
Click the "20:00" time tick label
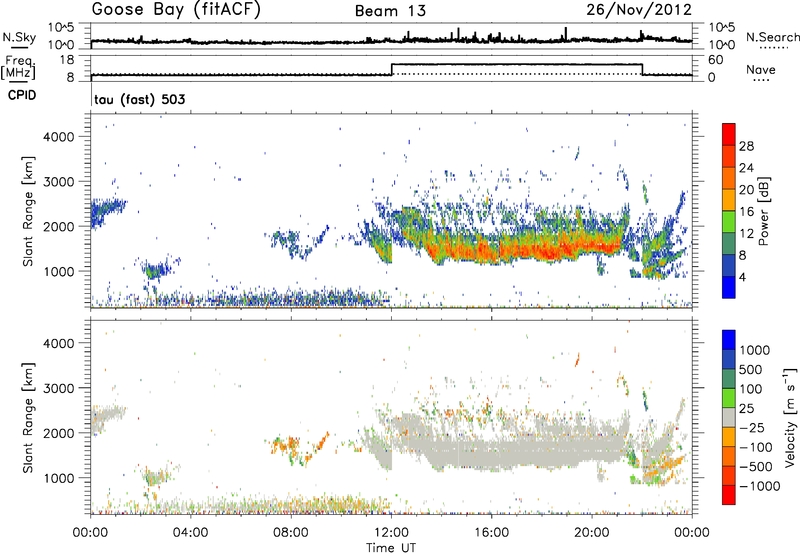pos(591,533)
